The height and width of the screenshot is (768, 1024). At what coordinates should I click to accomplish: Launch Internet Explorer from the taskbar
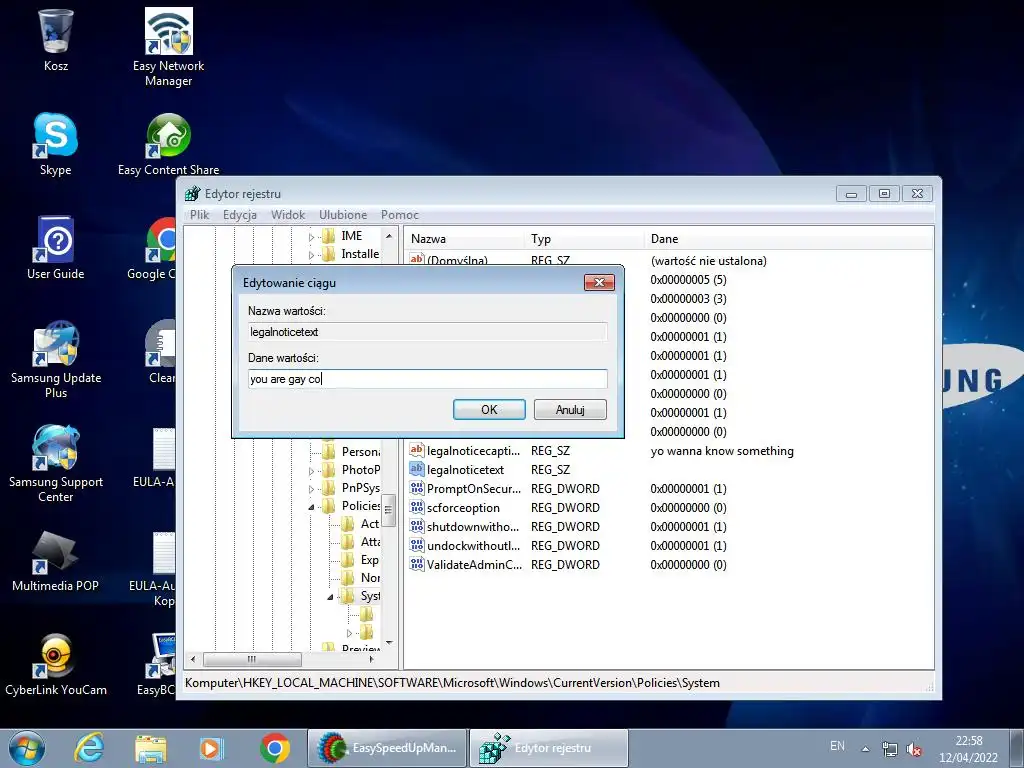[x=89, y=748]
